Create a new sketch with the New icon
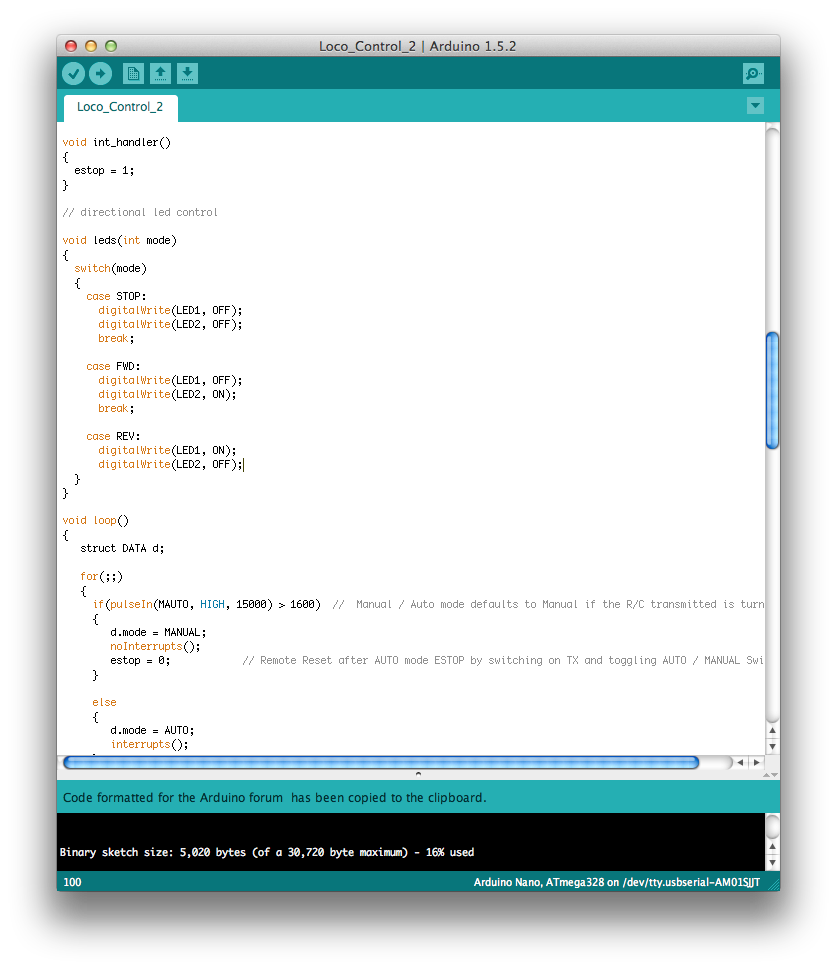Viewport: 837px width, 970px height. 133,73
